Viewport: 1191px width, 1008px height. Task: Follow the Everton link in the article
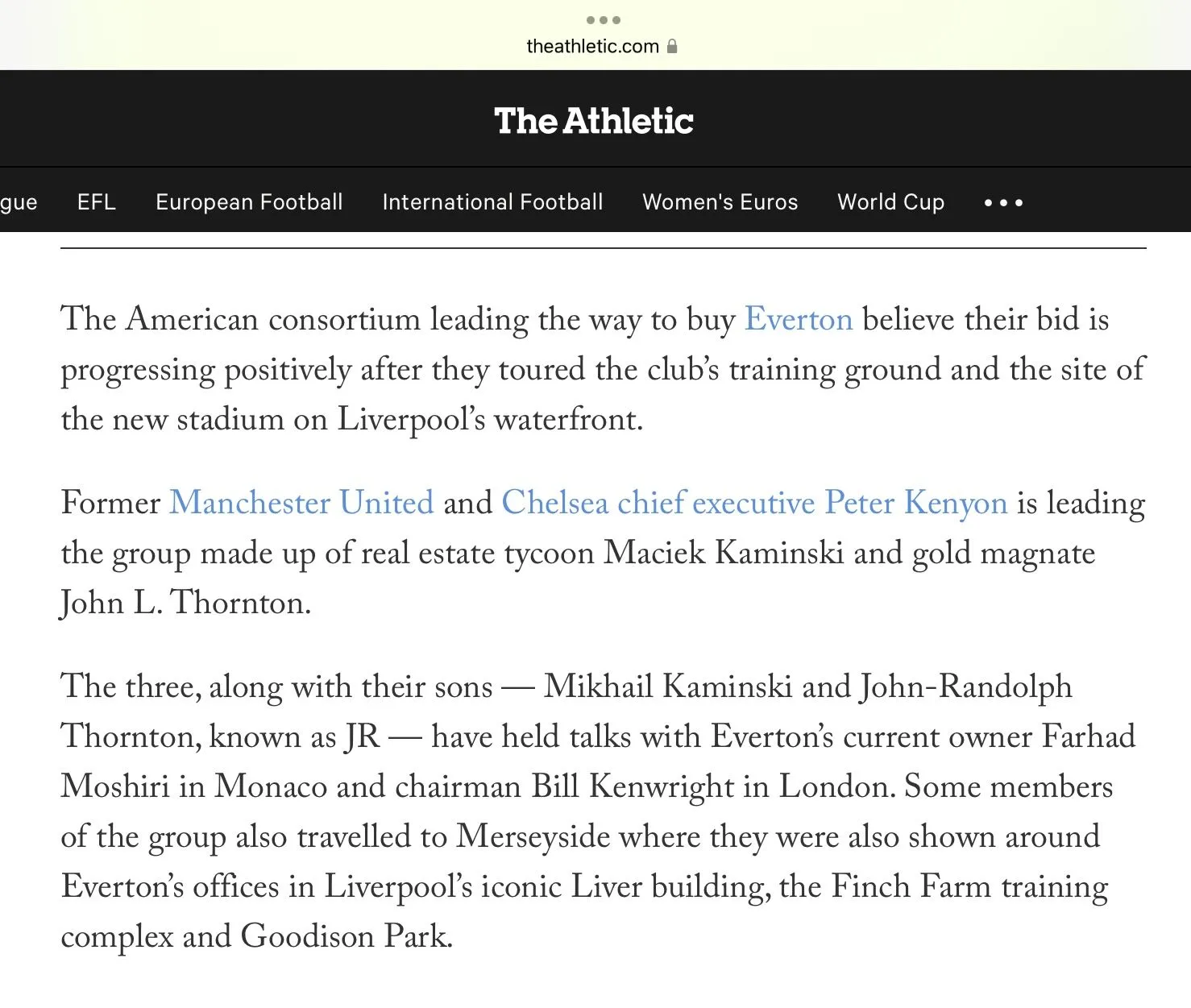pos(798,319)
